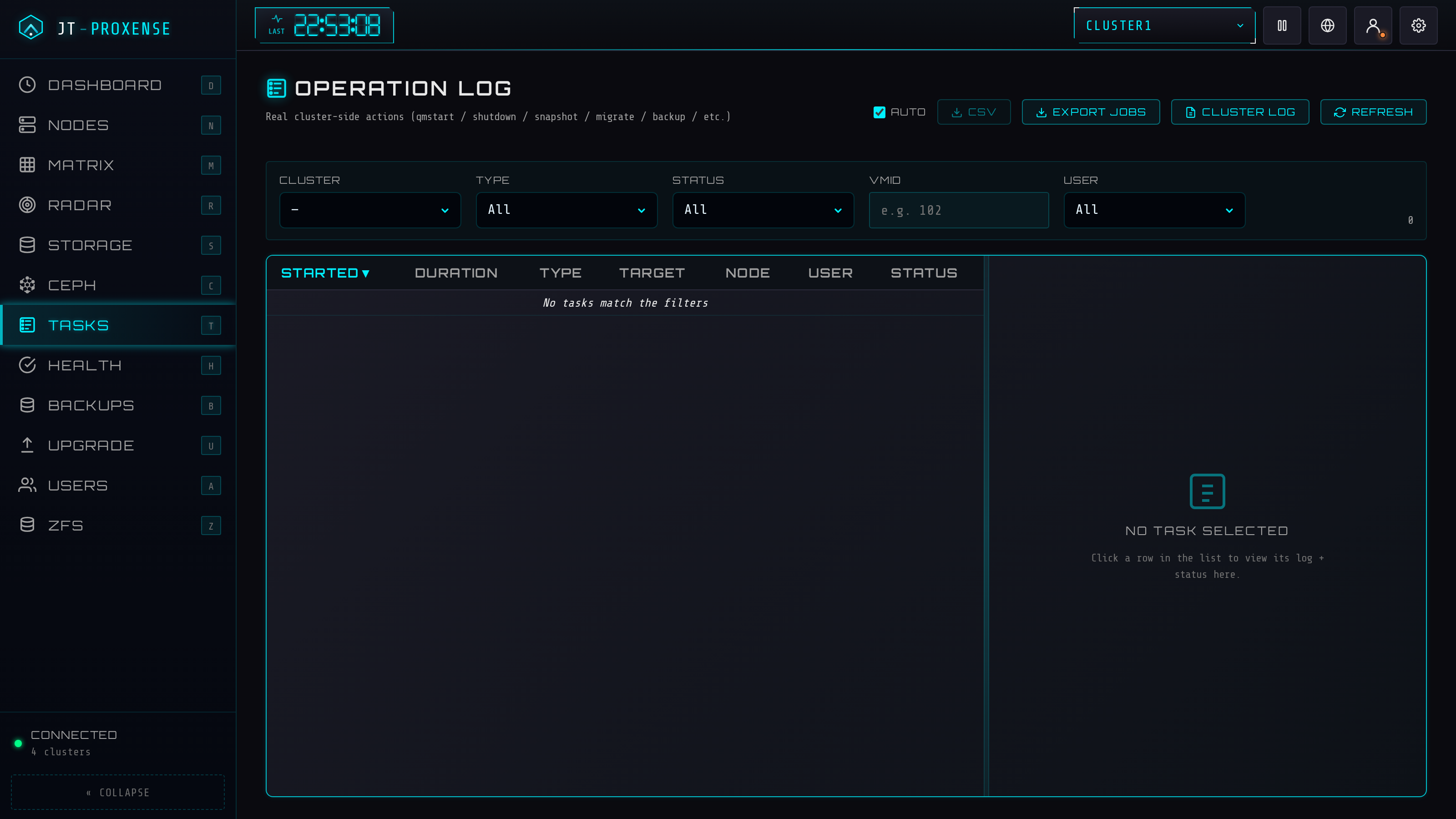Screen dimensions: 1456x819
Task: Click the 'NO TASK SELECTED' heading
Action: (x=1207, y=531)
